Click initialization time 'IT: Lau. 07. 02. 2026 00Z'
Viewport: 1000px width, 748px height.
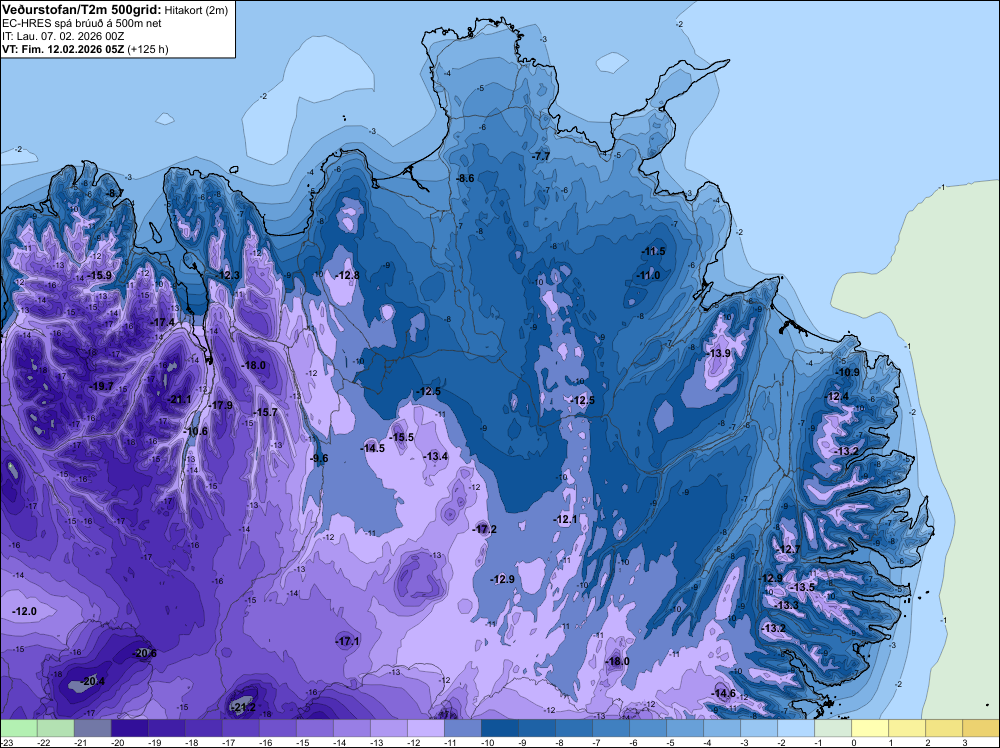coord(63,36)
